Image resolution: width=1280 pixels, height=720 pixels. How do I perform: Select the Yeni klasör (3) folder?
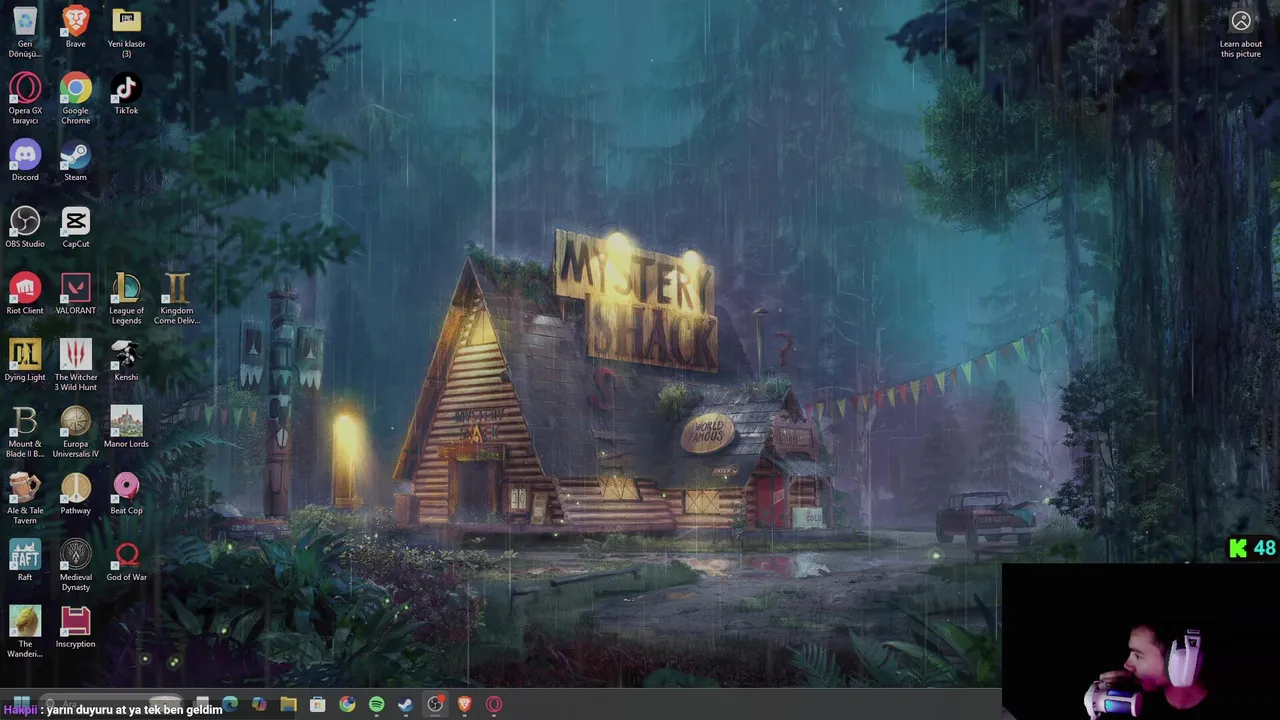[126, 30]
